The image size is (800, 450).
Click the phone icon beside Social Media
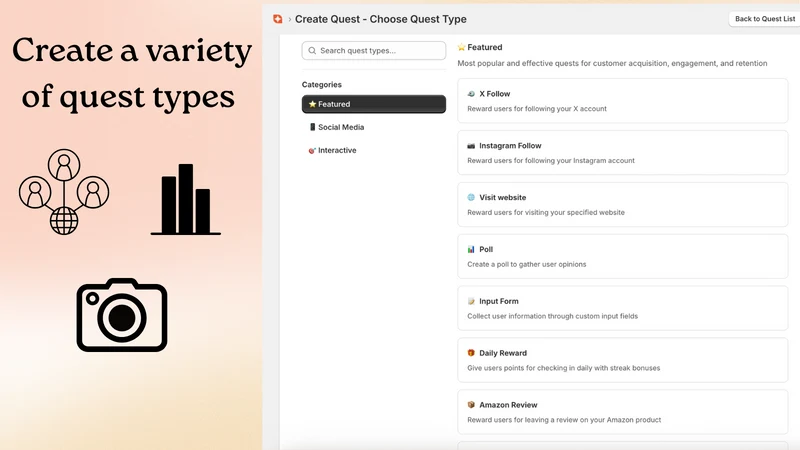coord(312,127)
